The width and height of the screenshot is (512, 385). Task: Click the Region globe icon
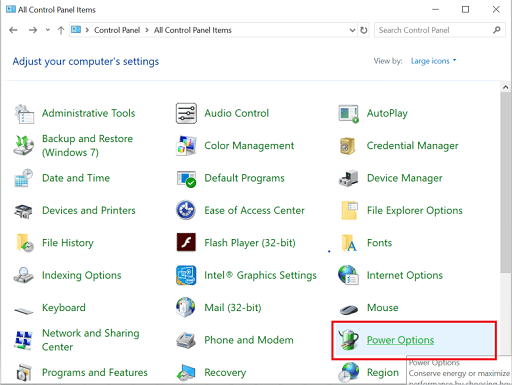(x=348, y=372)
